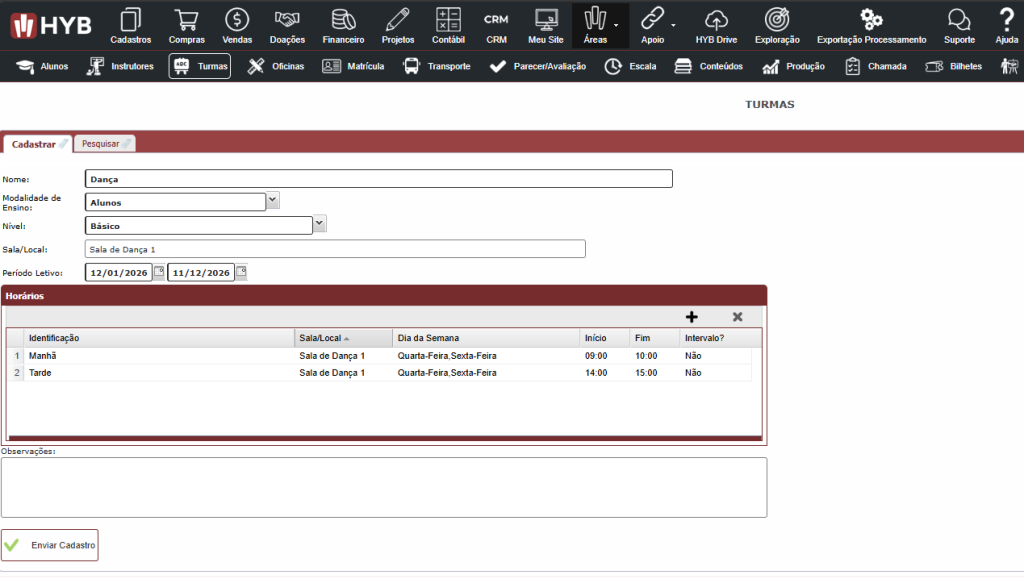Click the Observações text area
Screen dimensions: 1024x579
click(x=384, y=487)
